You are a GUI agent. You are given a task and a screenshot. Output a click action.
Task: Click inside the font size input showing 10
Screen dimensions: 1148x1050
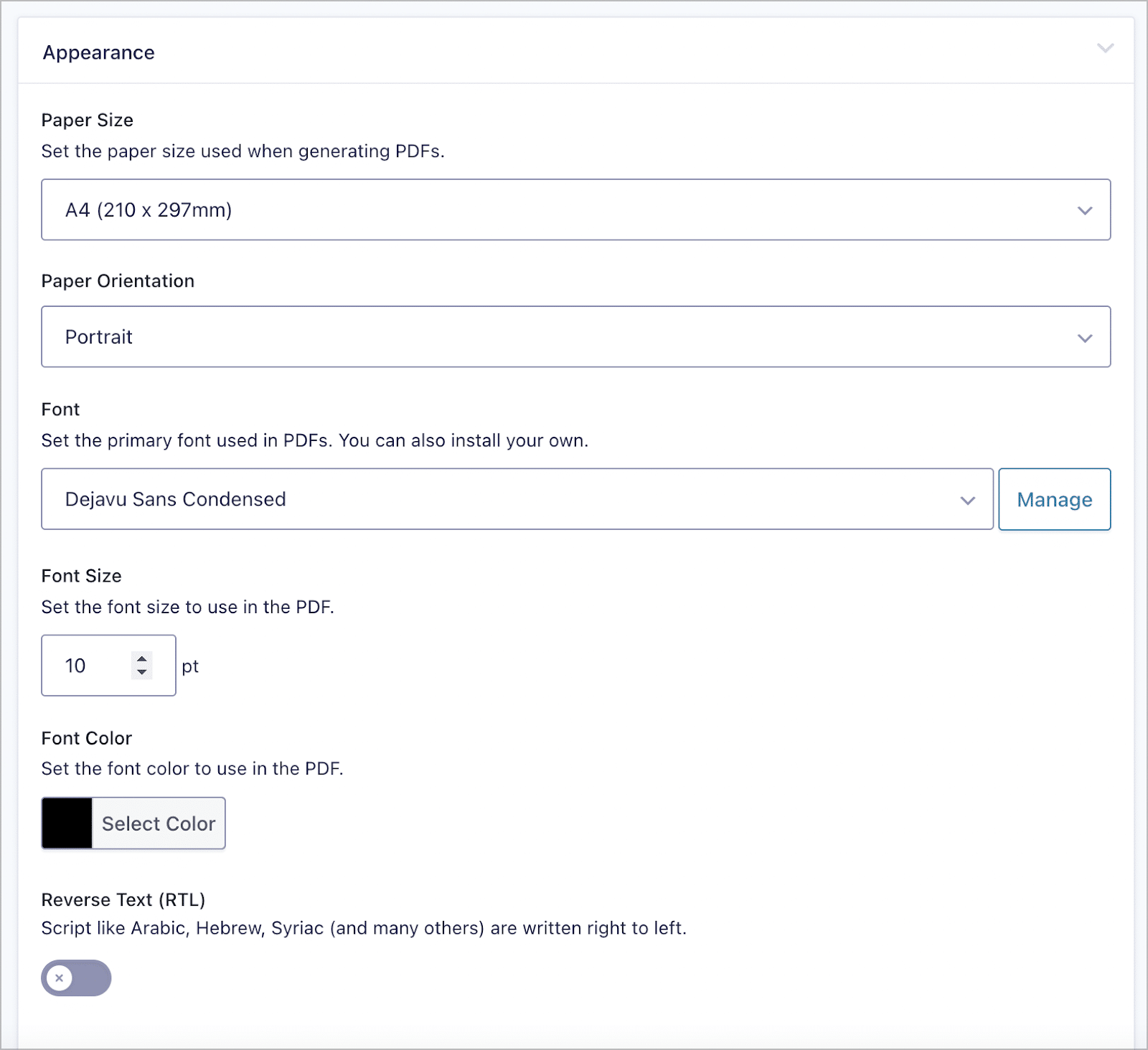(x=86, y=666)
